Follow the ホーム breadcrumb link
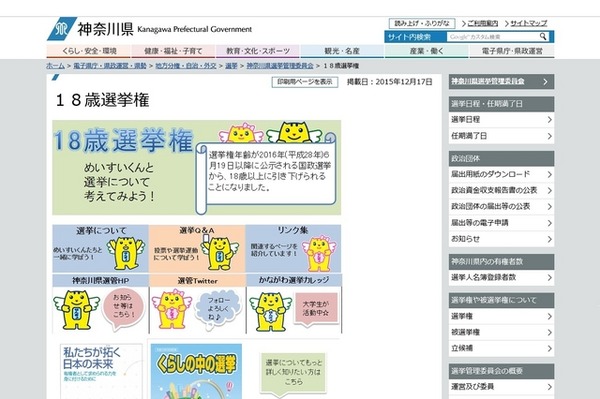This screenshot has height=399, width=600. coord(55,66)
